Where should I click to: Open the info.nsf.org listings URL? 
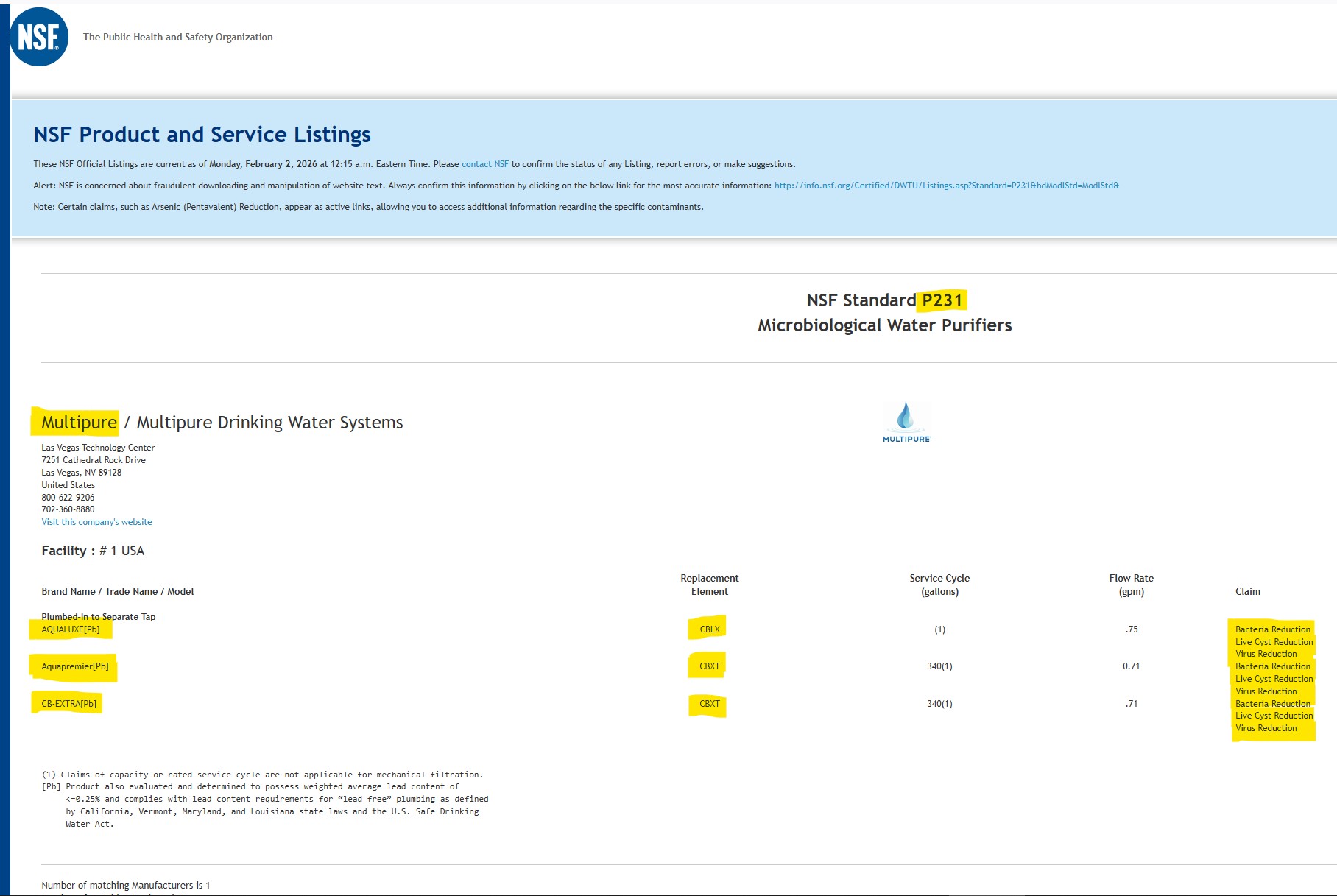[946, 186]
